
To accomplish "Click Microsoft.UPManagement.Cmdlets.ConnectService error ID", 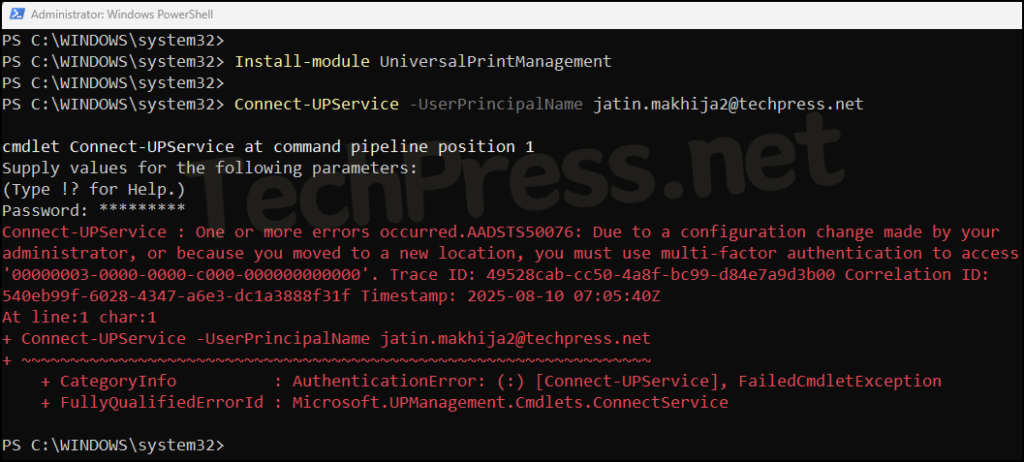I will pyautogui.click(x=510, y=403).
